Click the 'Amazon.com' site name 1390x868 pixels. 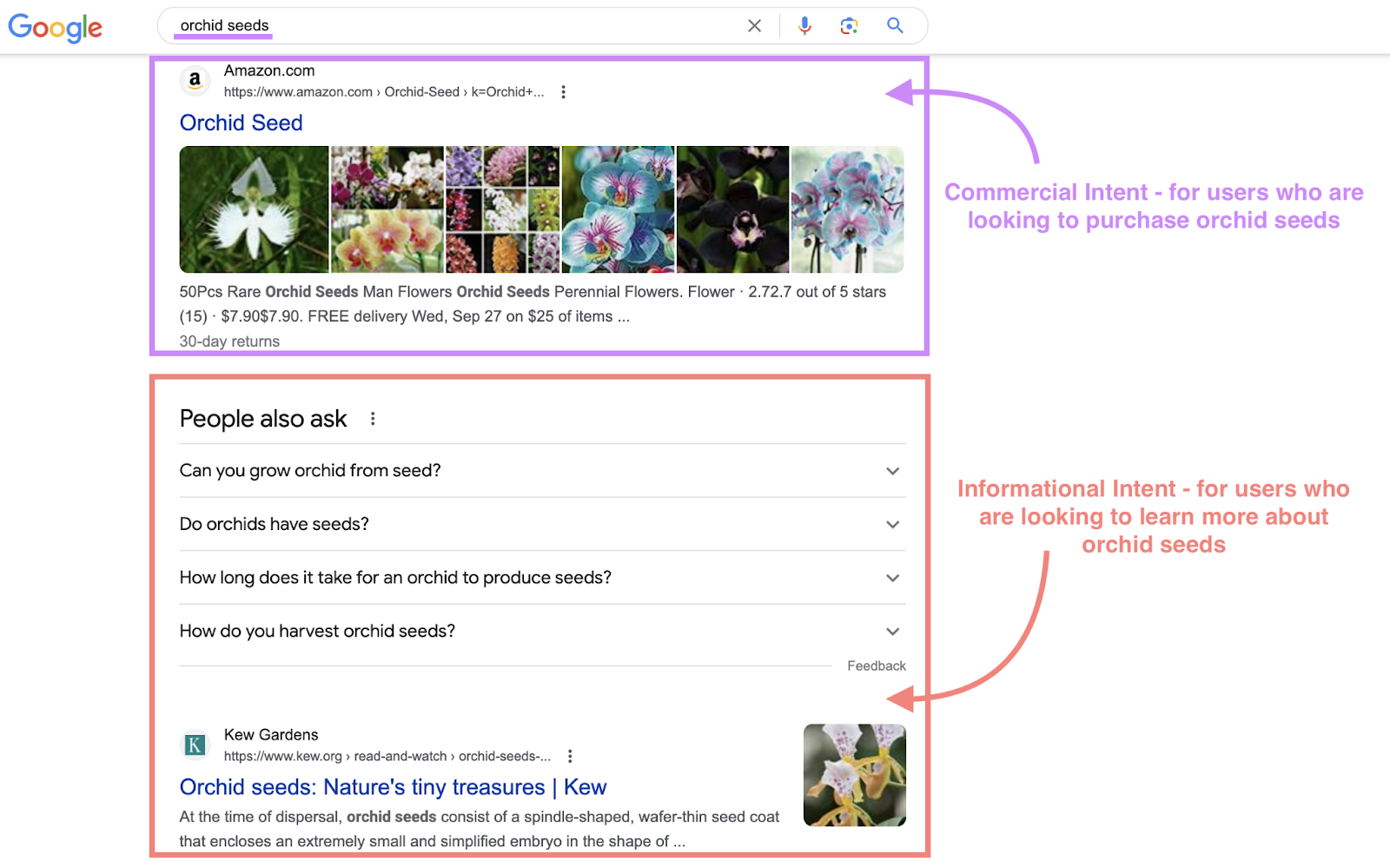tap(269, 71)
